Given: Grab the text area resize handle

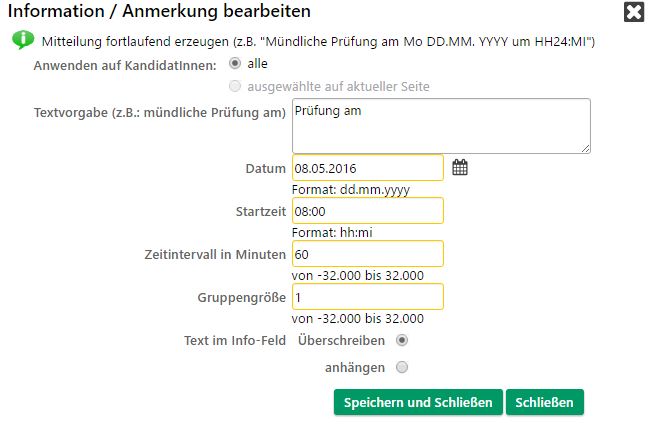Looking at the screenshot, I should tap(585, 149).
